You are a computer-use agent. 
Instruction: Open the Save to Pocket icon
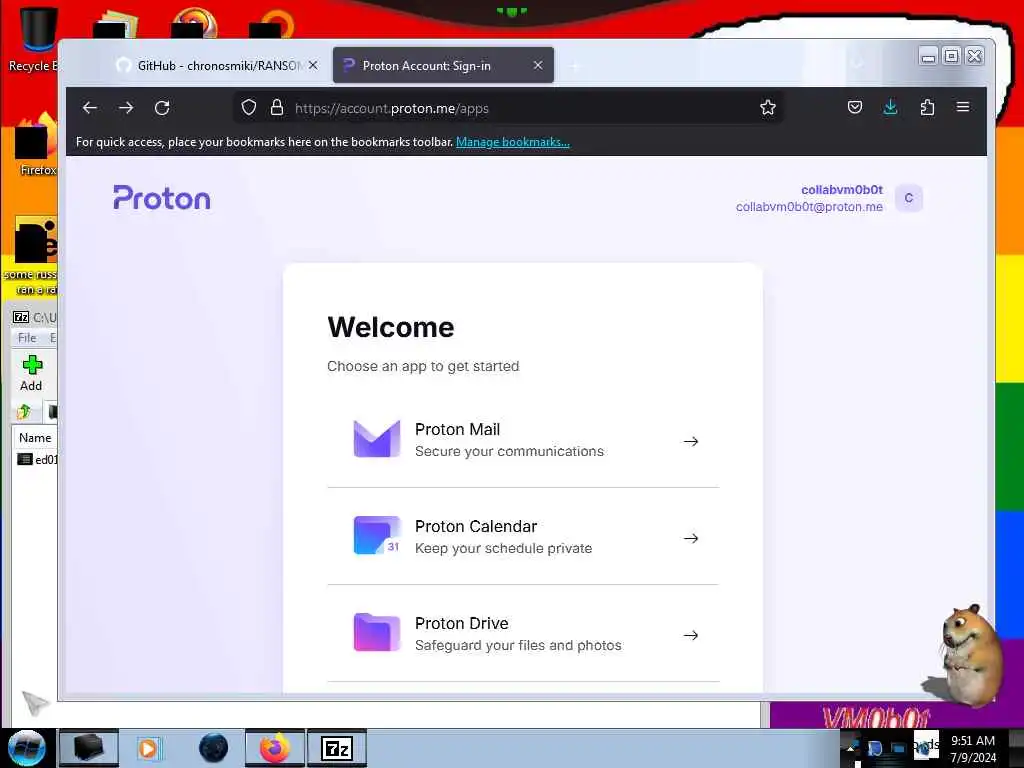[x=855, y=107]
